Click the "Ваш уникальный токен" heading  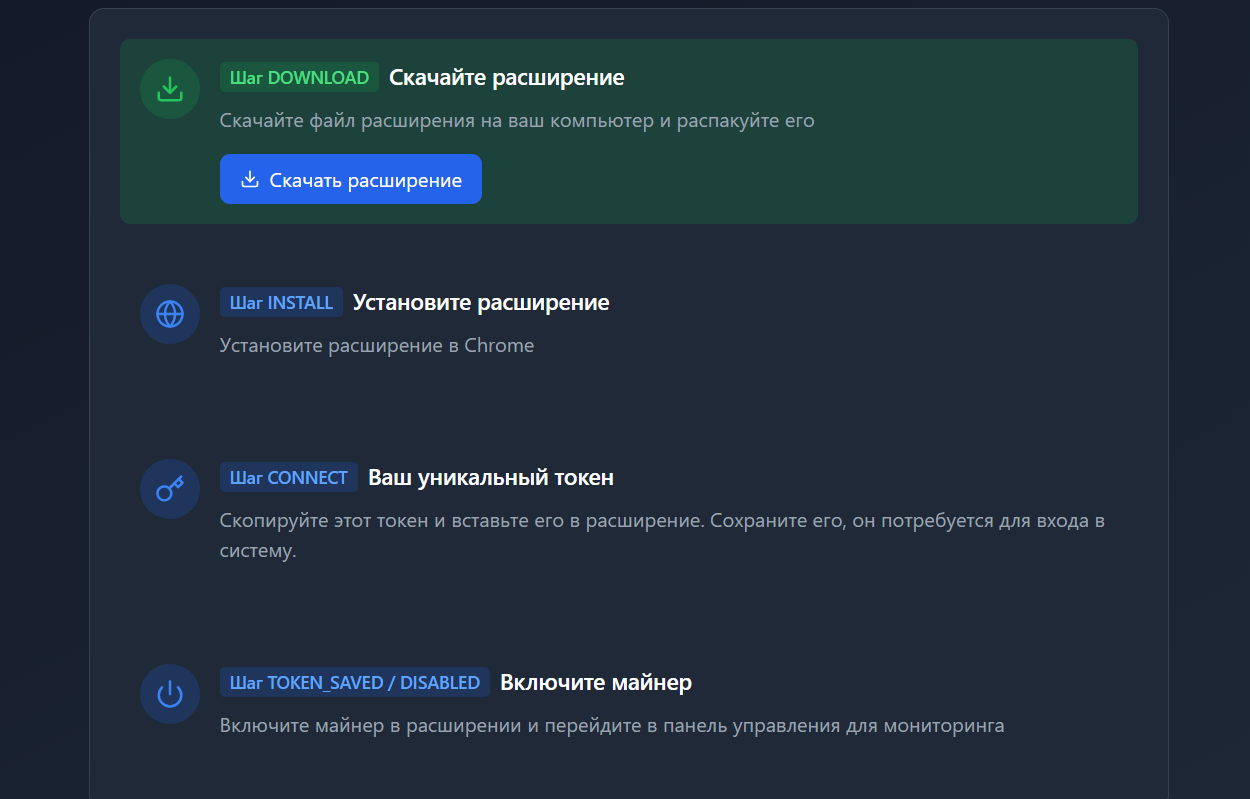[x=491, y=477]
